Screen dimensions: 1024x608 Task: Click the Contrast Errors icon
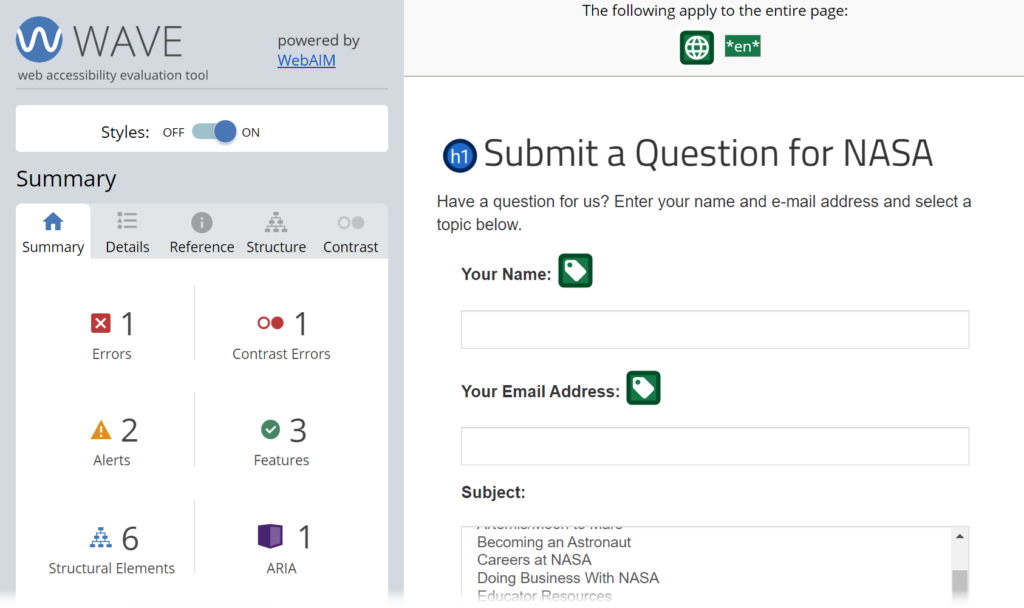[270, 323]
